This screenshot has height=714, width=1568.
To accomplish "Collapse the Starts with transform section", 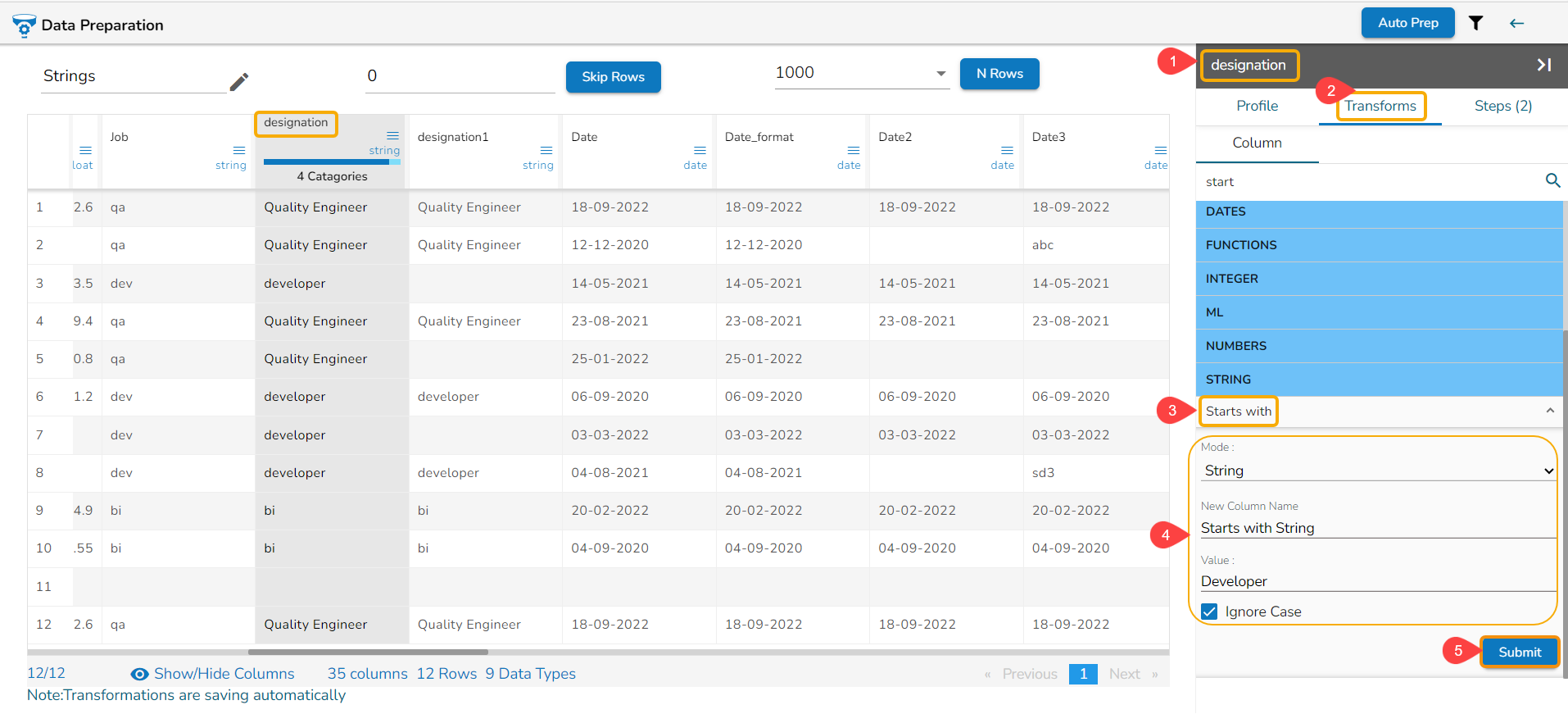I will click(x=1550, y=411).
